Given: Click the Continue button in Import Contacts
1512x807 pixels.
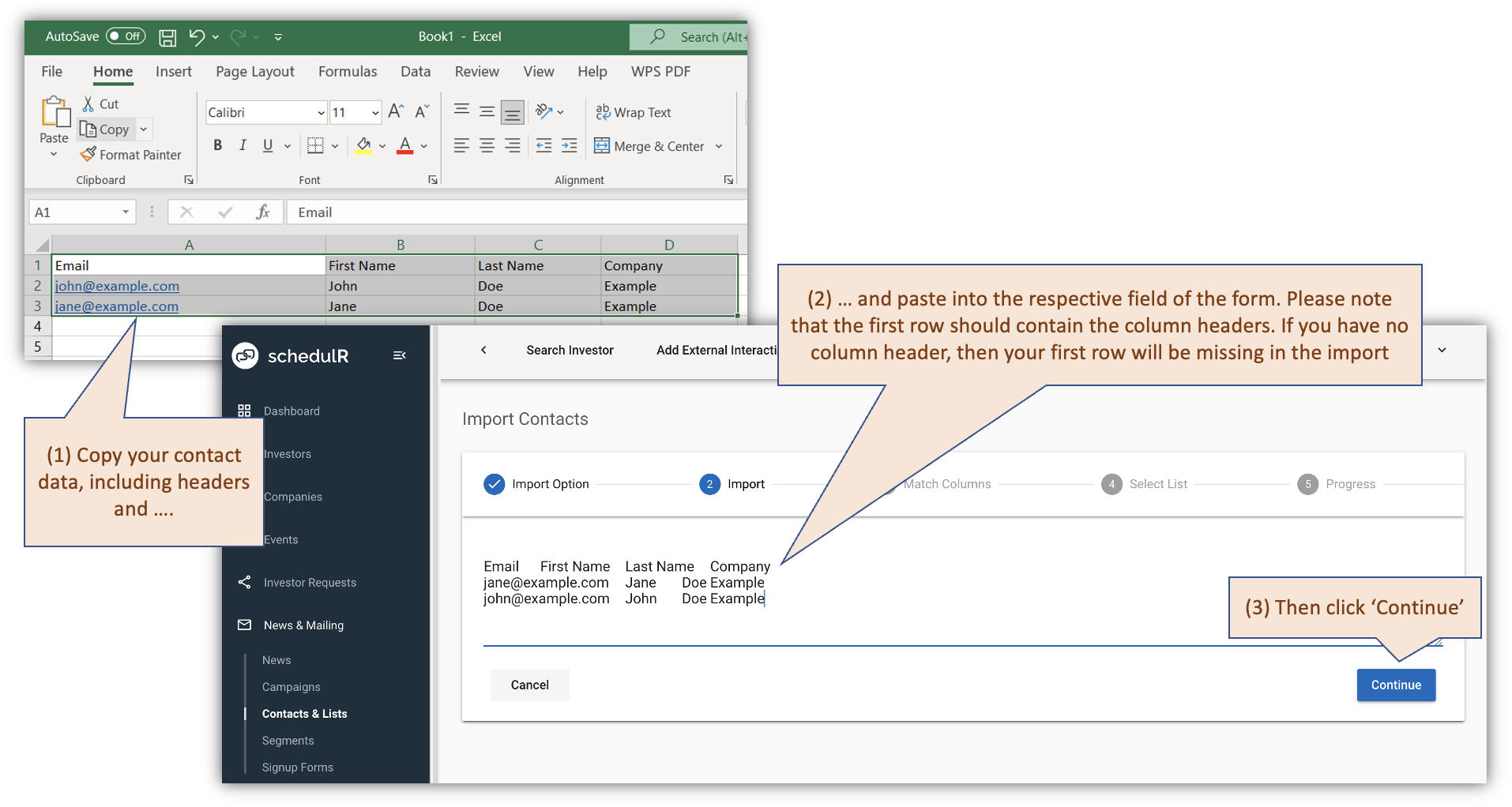Looking at the screenshot, I should [x=1395, y=685].
